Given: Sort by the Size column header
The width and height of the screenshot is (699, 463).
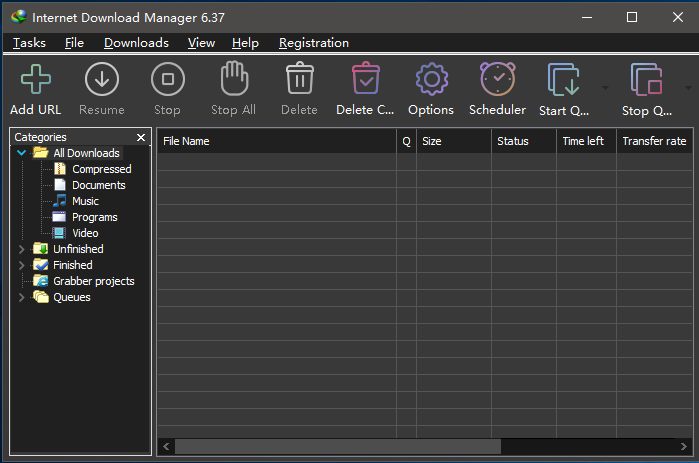Looking at the screenshot, I should point(454,141).
